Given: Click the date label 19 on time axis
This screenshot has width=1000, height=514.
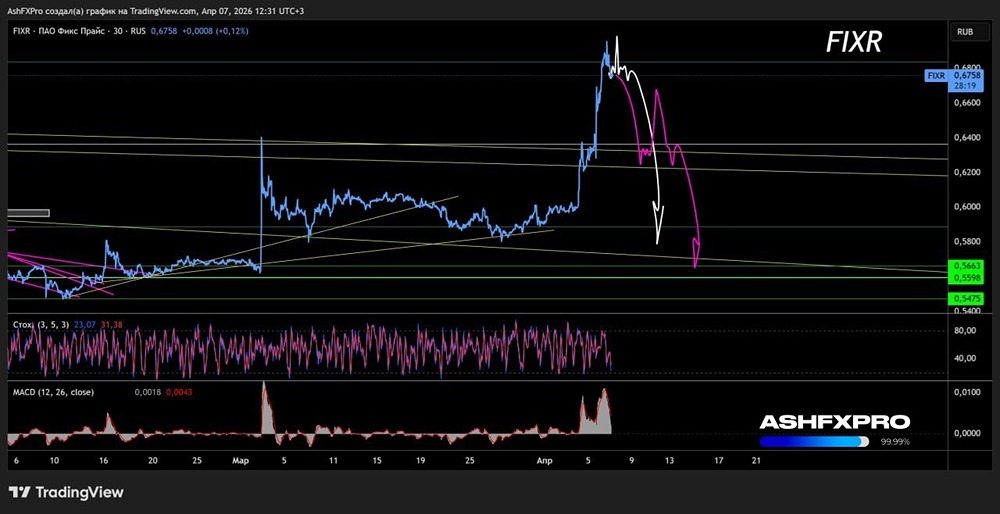Looking at the screenshot, I should coord(421,459).
